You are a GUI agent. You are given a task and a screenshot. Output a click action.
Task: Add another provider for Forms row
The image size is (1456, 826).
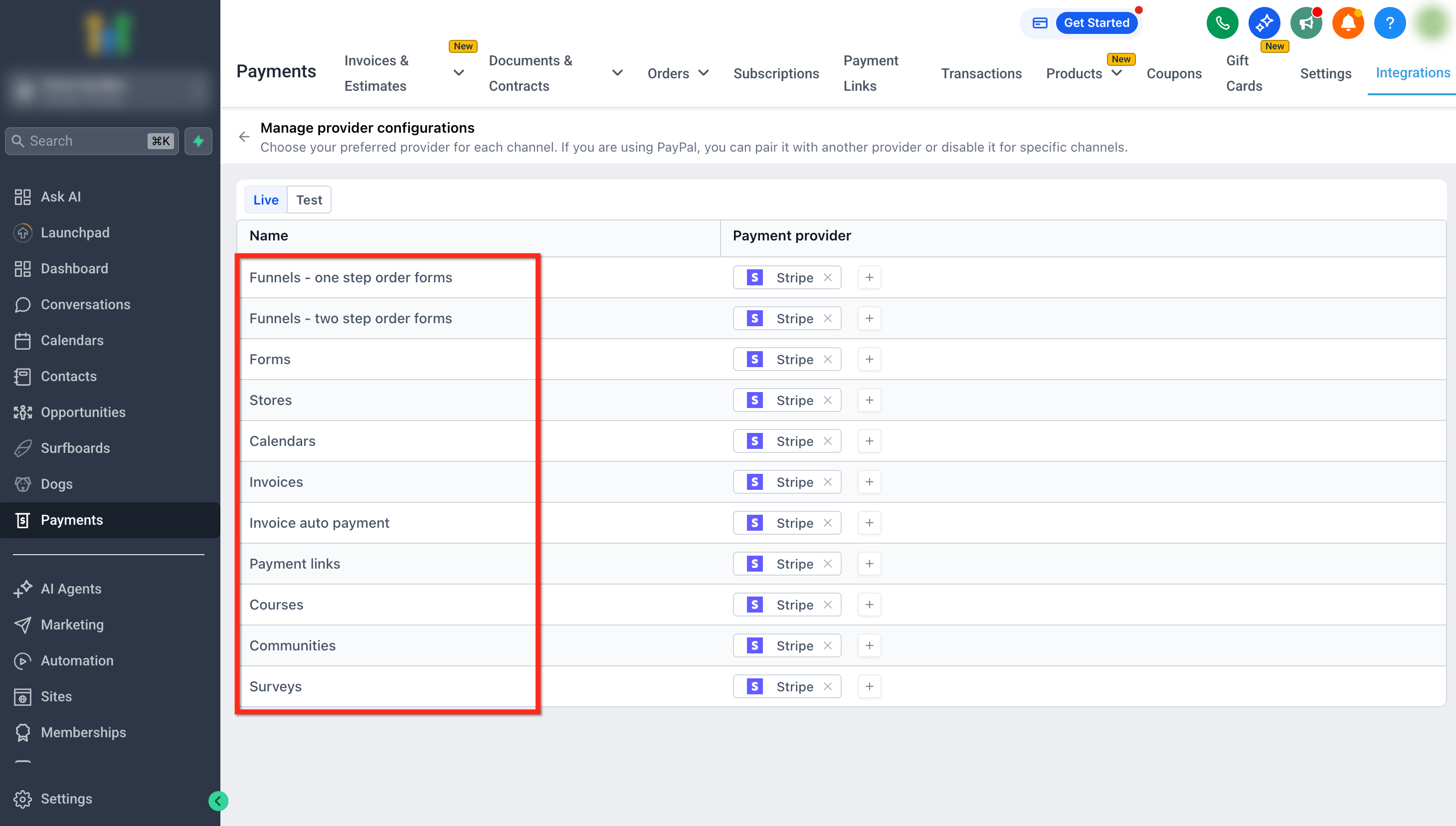tap(869, 359)
